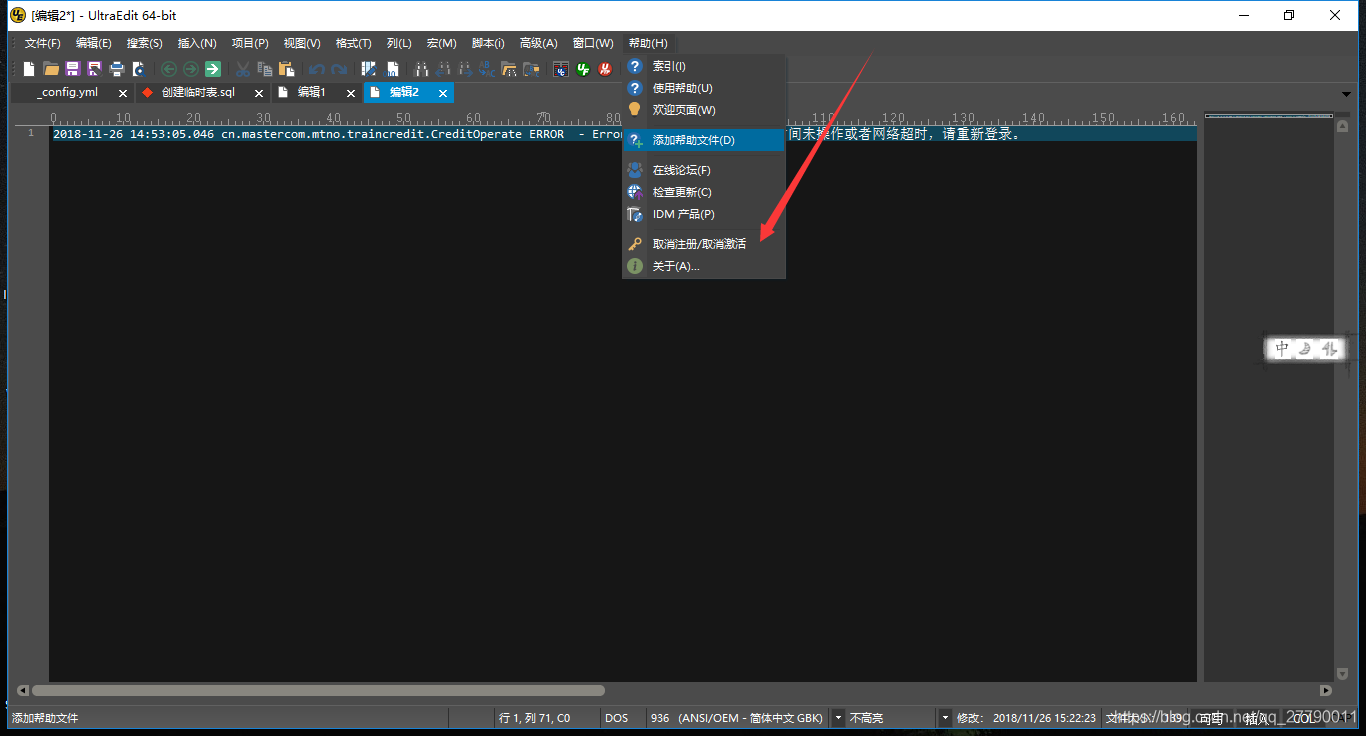Open the 插入(N) menu
This screenshot has width=1366, height=736.
(196, 43)
